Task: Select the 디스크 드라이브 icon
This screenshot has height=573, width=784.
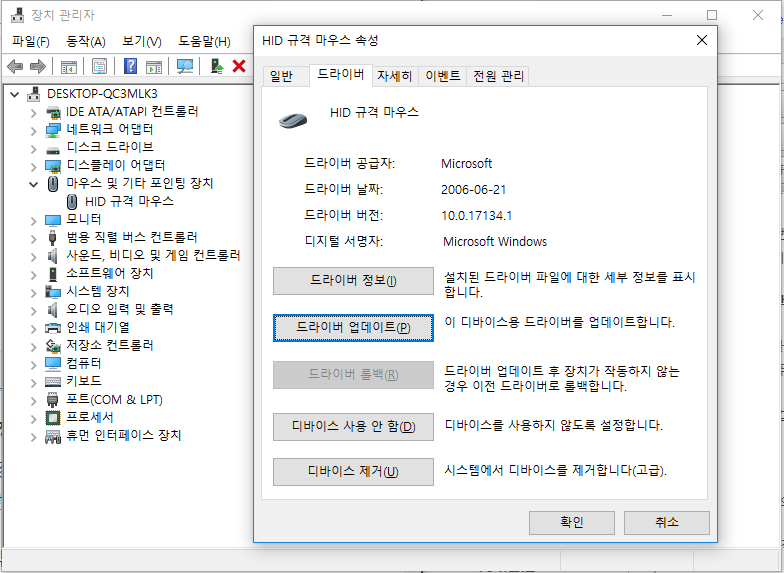Action: click(53, 148)
